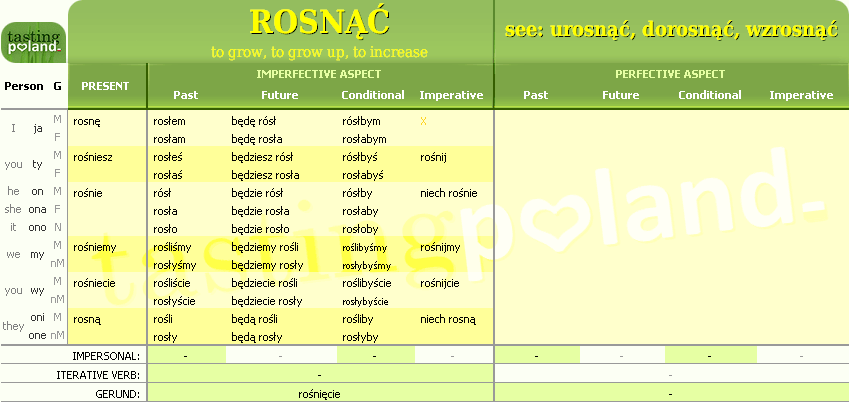849x402 pixels.
Task: Click the past form 'rosły'
Action: click(x=166, y=338)
